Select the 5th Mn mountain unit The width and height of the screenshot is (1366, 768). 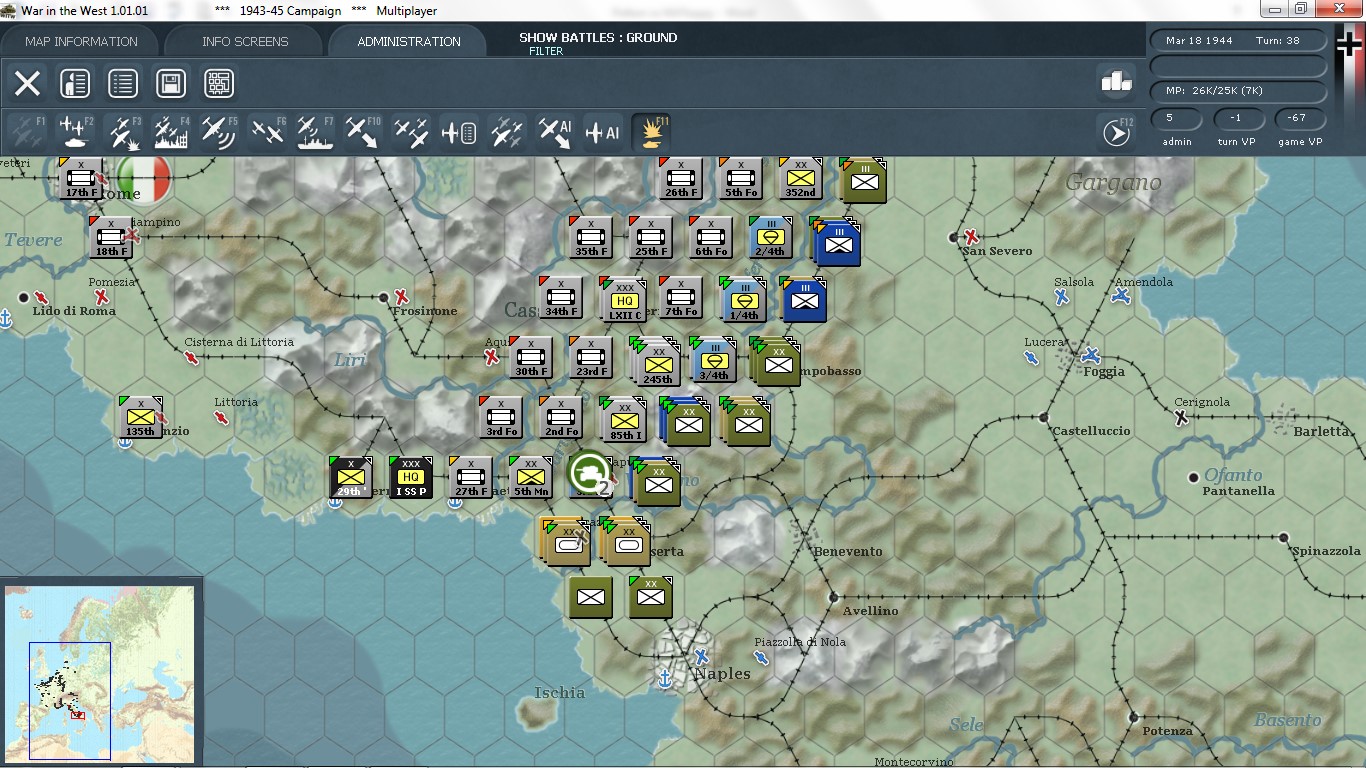click(x=531, y=478)
